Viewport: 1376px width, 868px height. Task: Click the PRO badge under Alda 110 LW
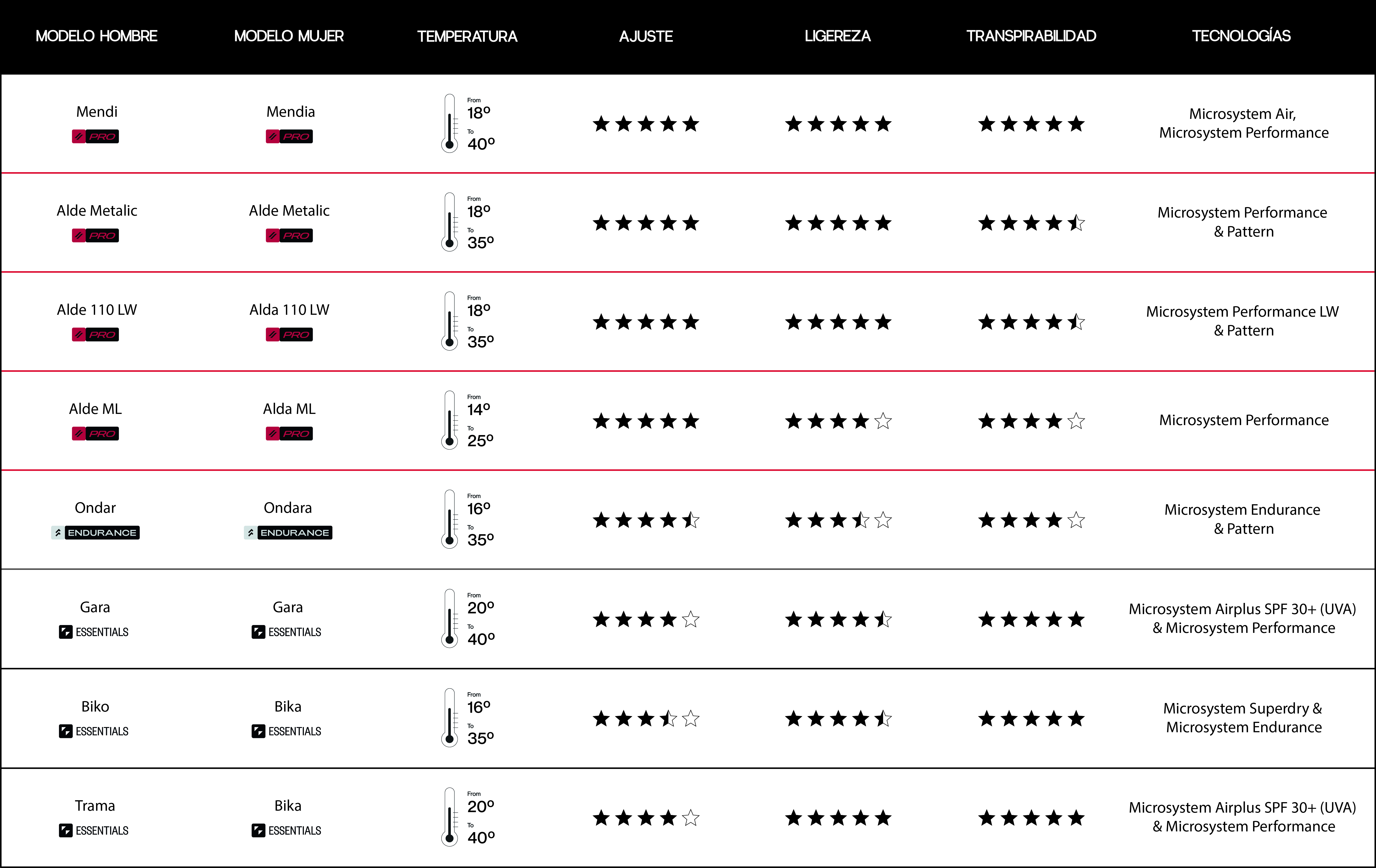(289, 335)
